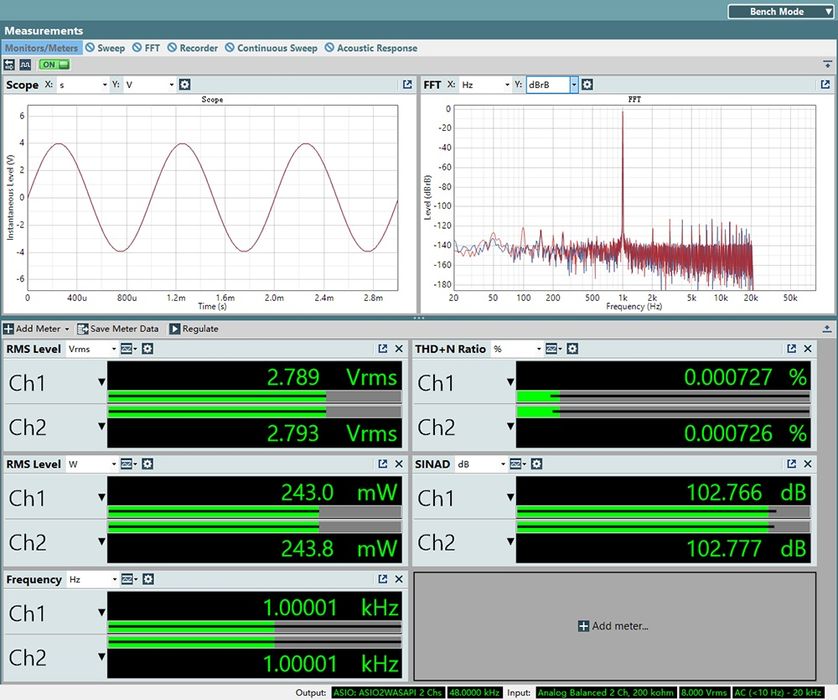Pop out the RMS Level Vrms meter
Image resolution: width=838 pixels, height=700 pixels.
(x=383, y=349)
